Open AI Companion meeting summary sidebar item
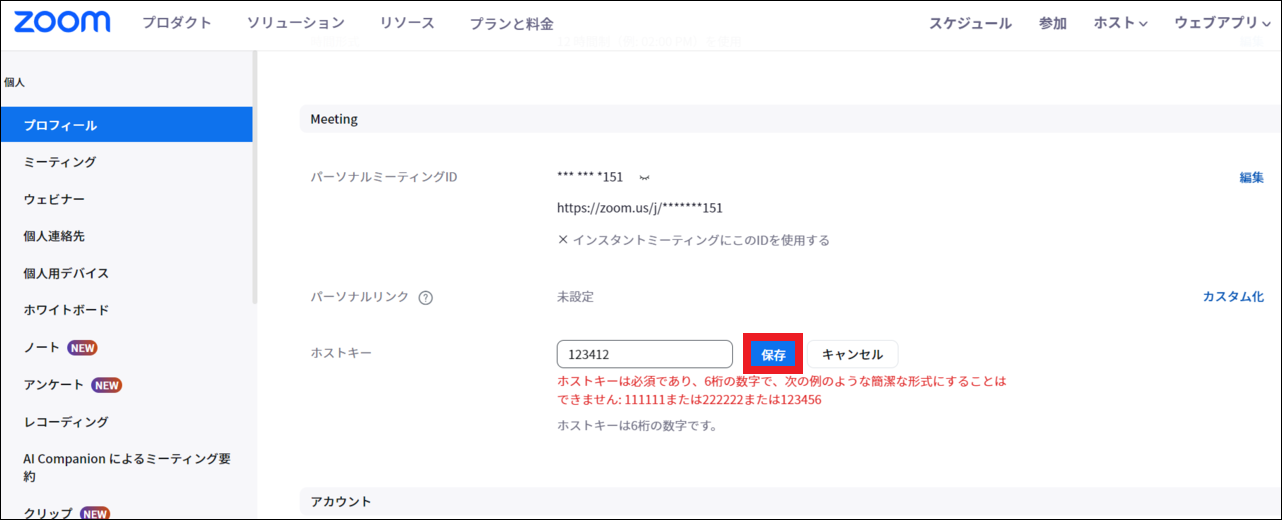The width and height of the screenshot is (1282, 520). point(126,468)
